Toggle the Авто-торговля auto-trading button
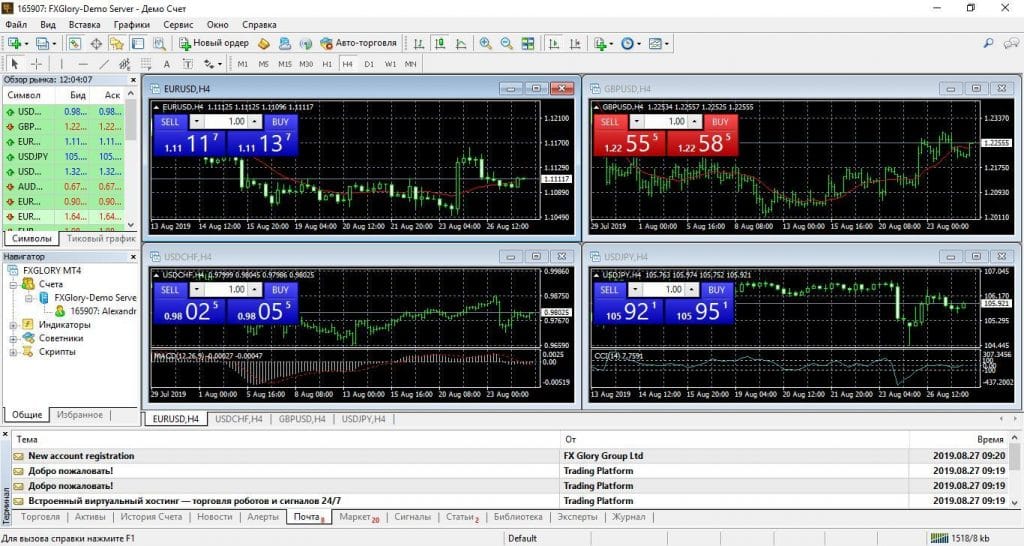This screenshot has height=546, width=1024. (358, 43)
